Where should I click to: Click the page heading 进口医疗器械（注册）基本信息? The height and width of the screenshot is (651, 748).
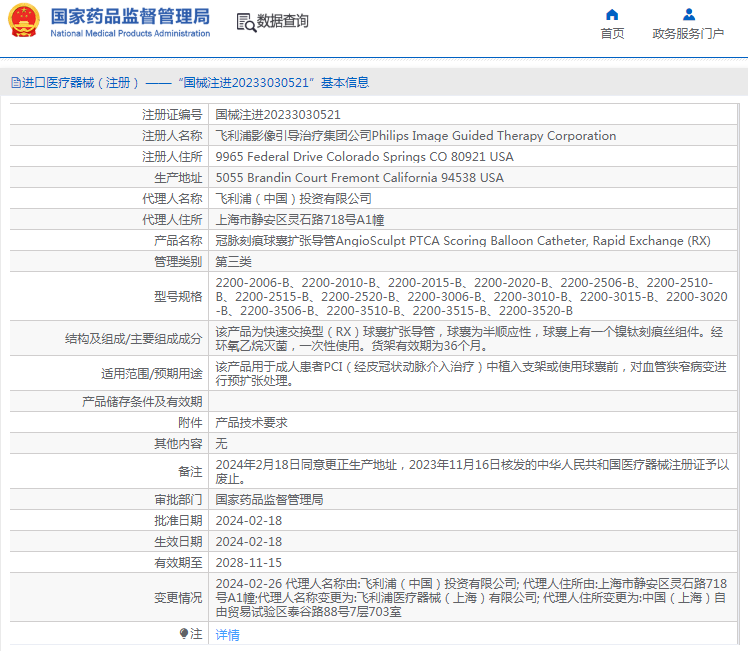196,83
